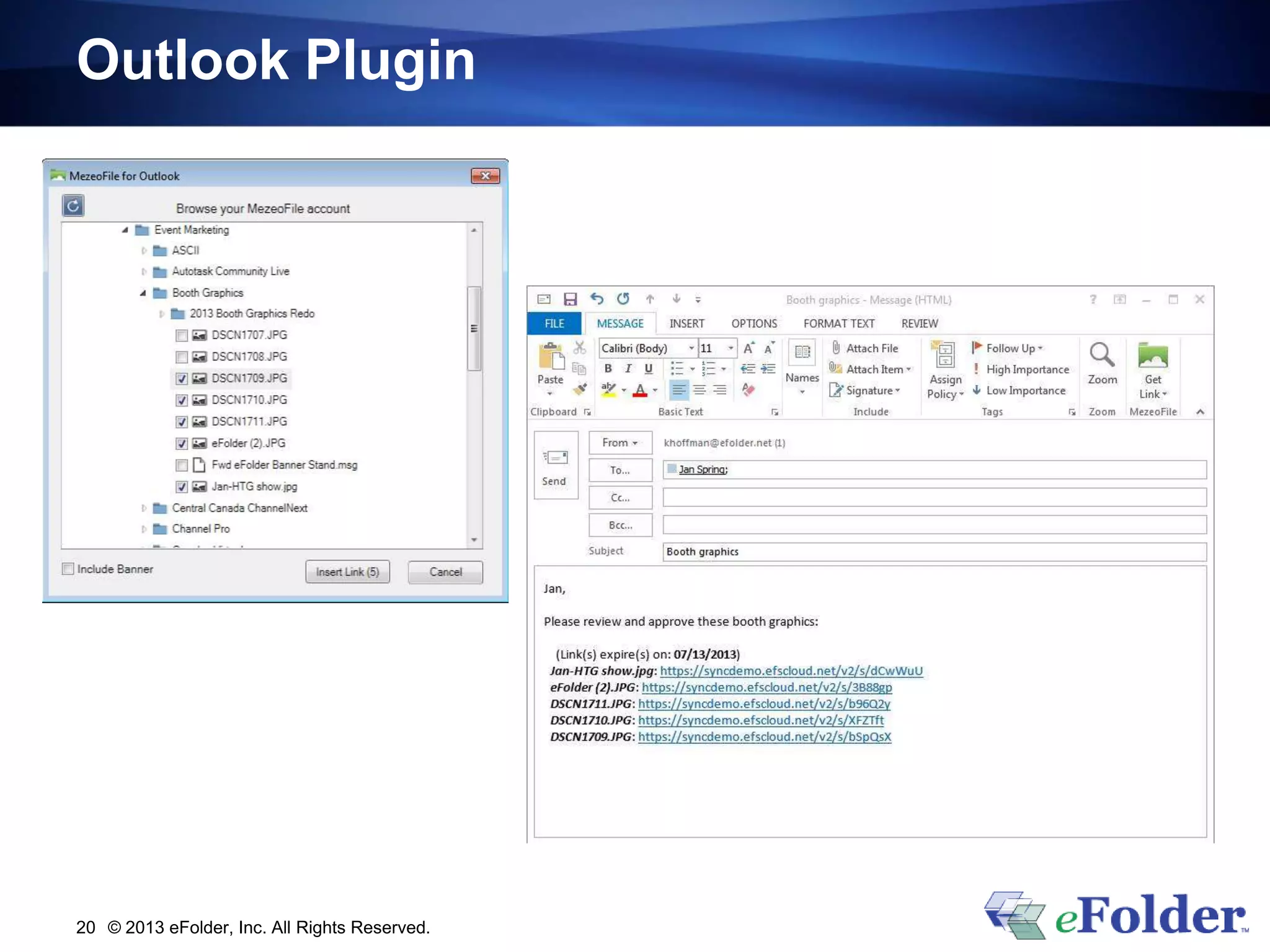Click the Grow Font icon
Image resolution: width=1270 pixels, height=952 pixels.
pyautogui.click(x=748, y=348)
